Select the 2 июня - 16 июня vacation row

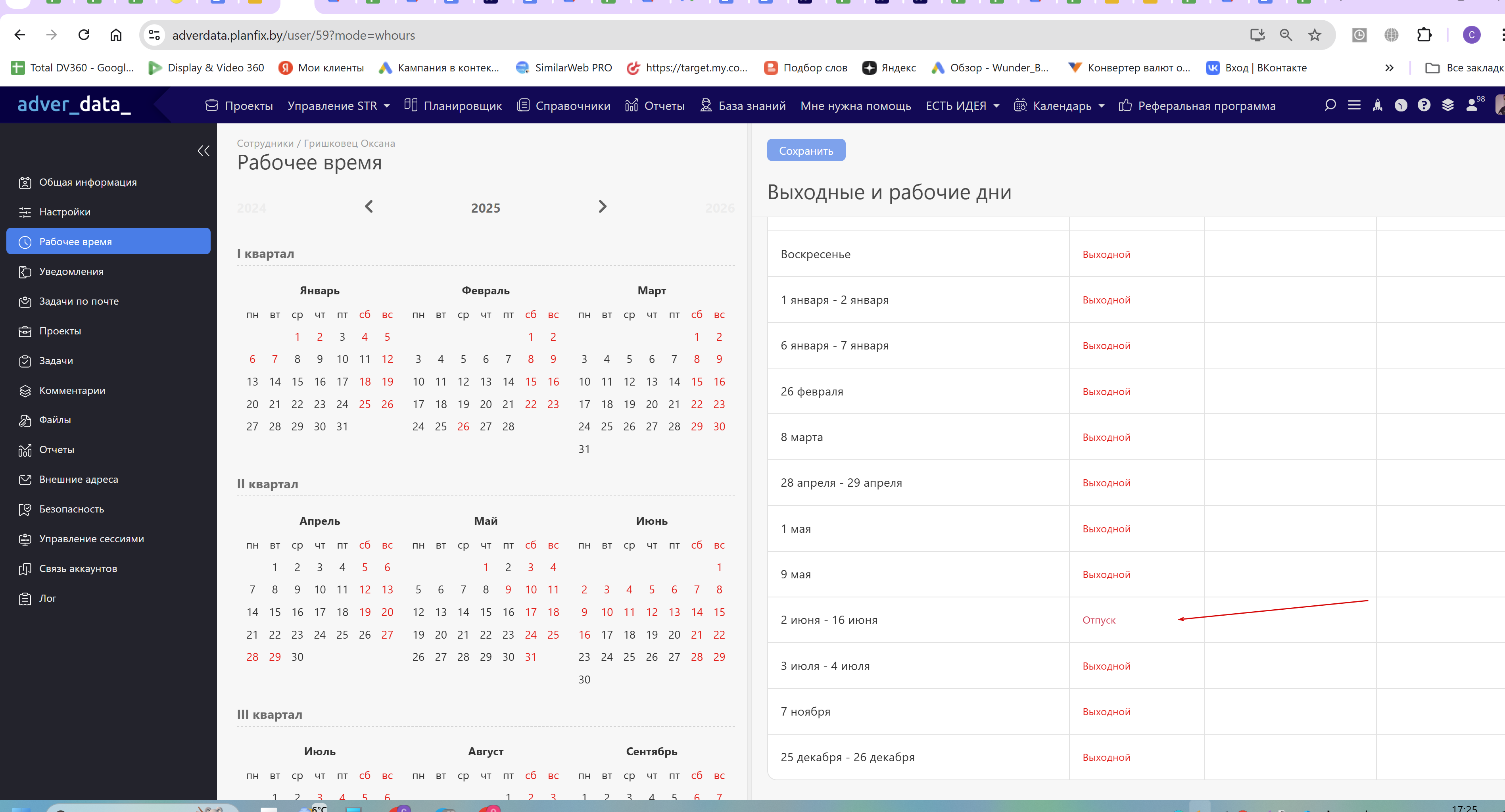click(x=828, y=620)
